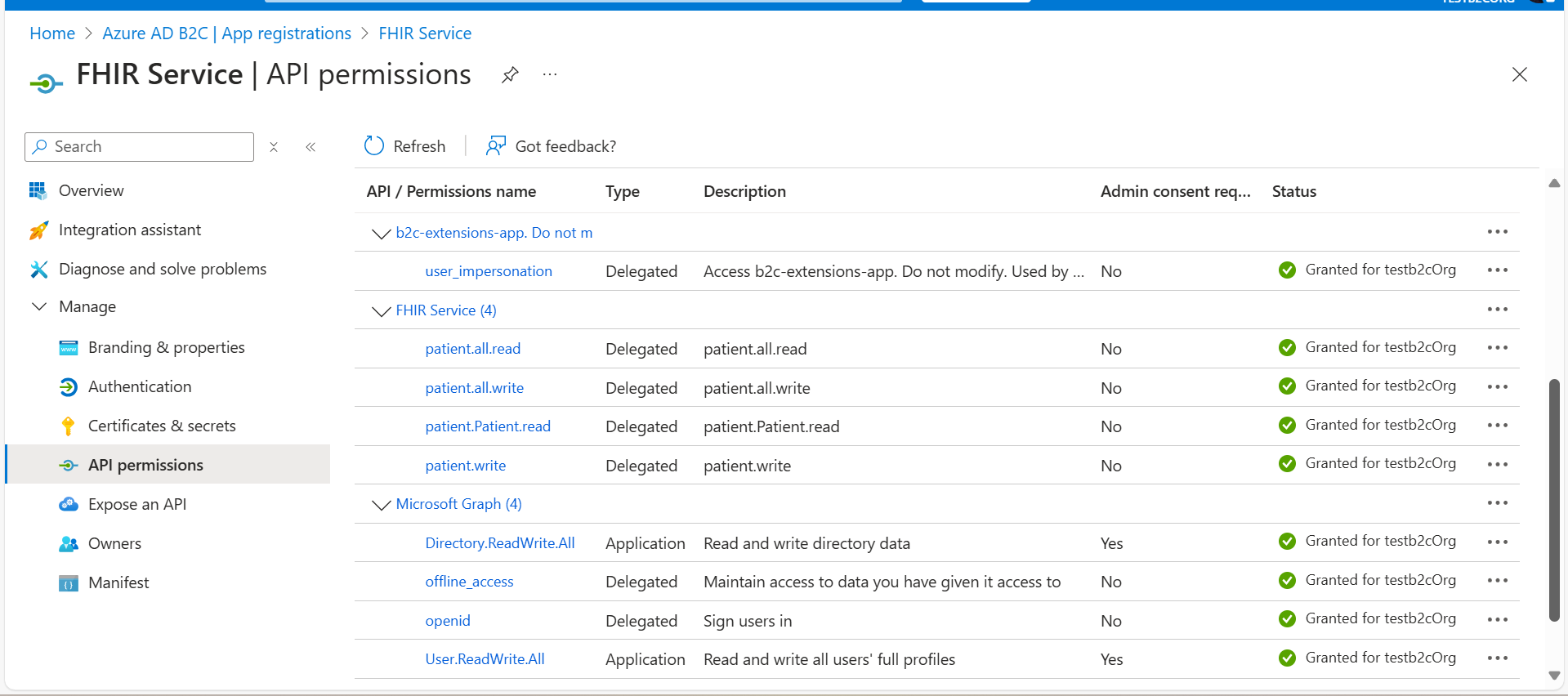Collapse the Microsoft Graph permissions group
The width and height of the screenshot is (1568, 696).
(x=381, y=505)
